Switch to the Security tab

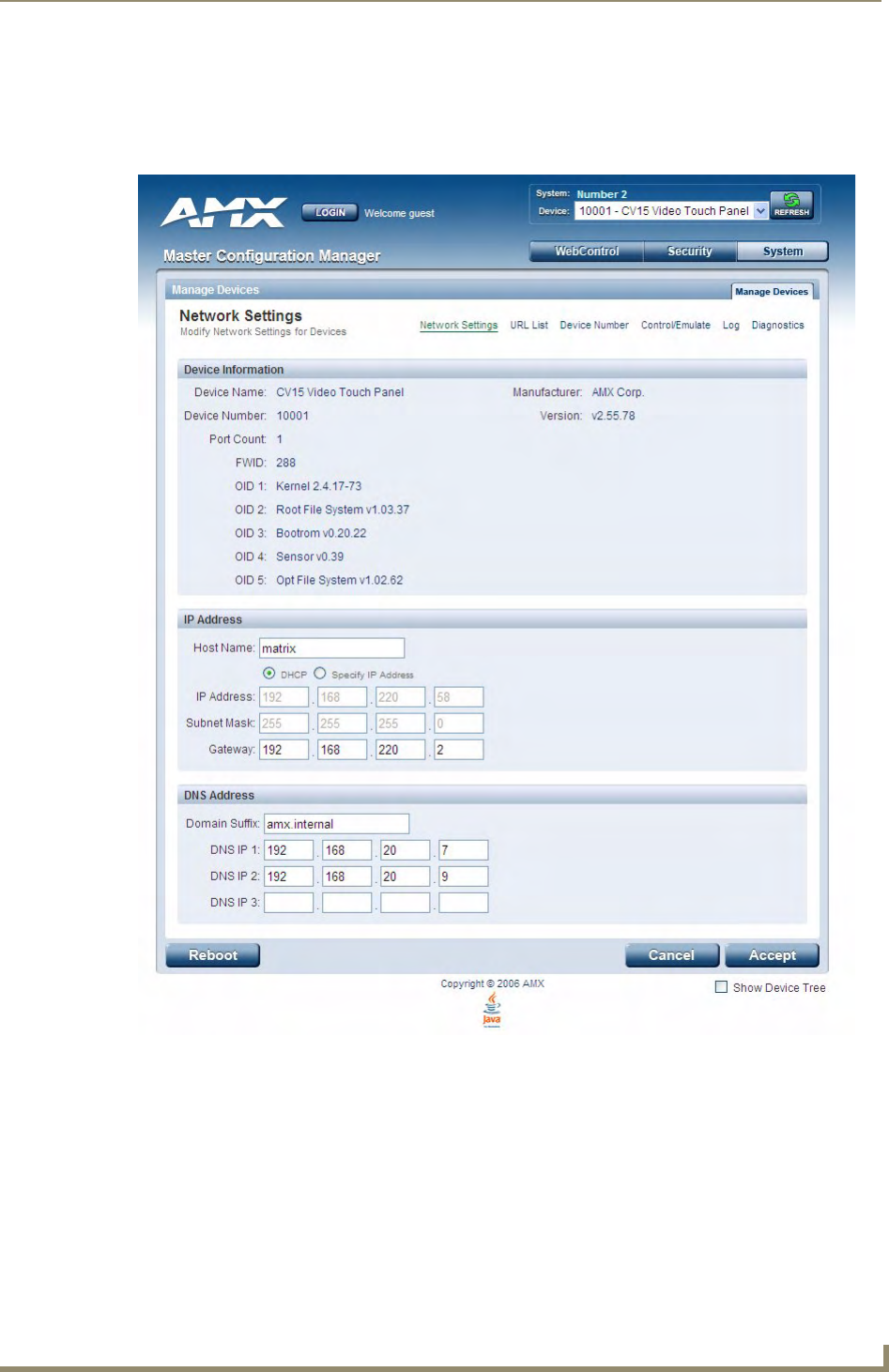click(x=690, y=252)
